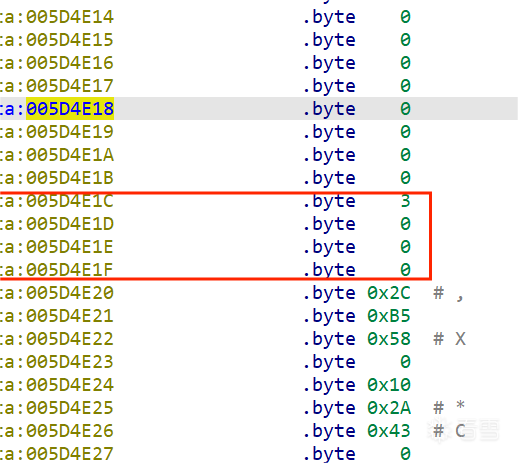
Task: Click address 005D4E1B
Action: 70,178
